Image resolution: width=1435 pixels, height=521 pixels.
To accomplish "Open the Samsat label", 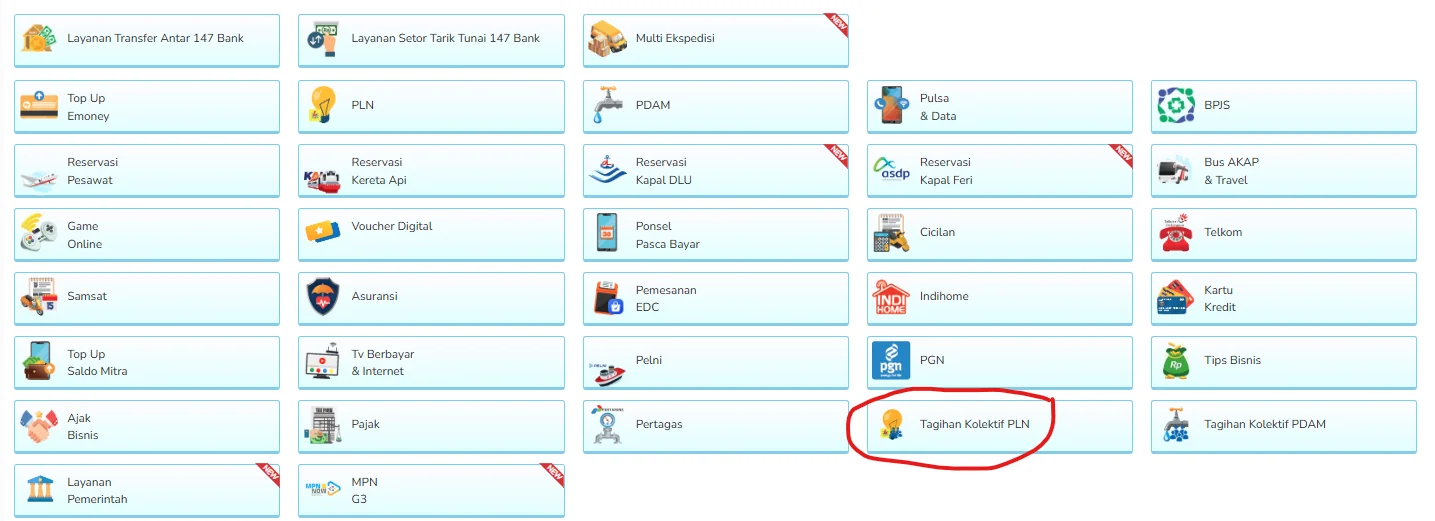I will (x=87, y=296).
